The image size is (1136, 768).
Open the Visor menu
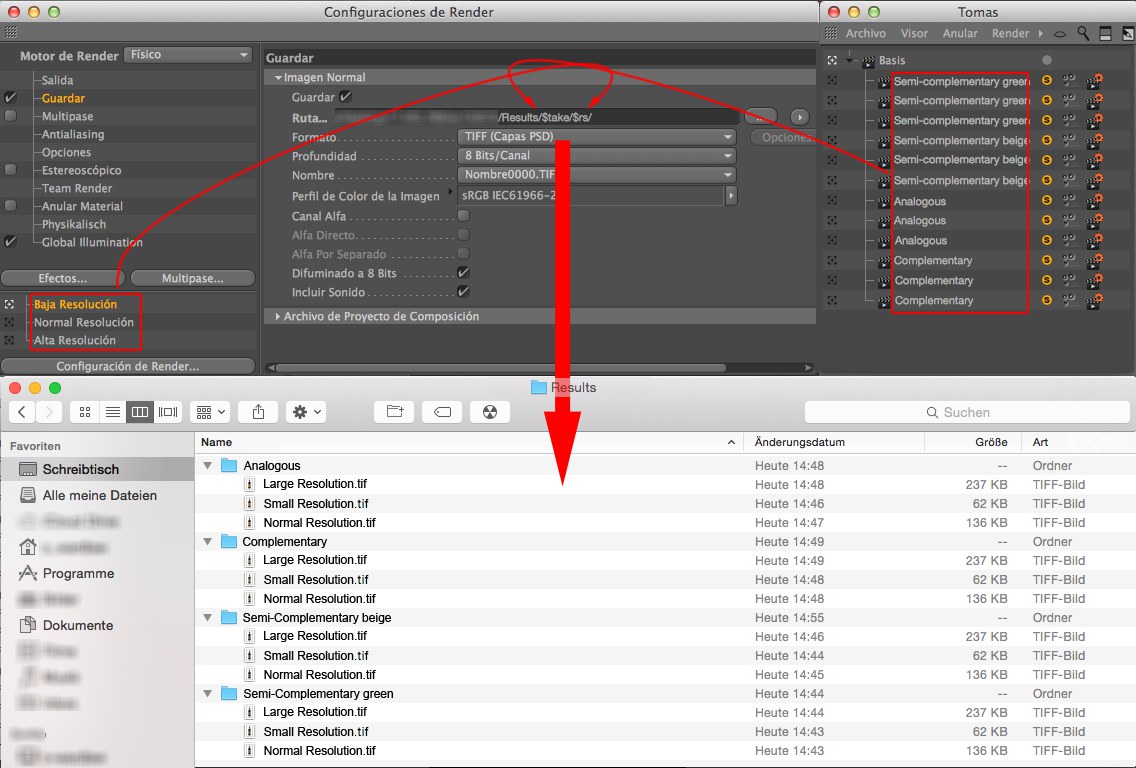(913, 34)
